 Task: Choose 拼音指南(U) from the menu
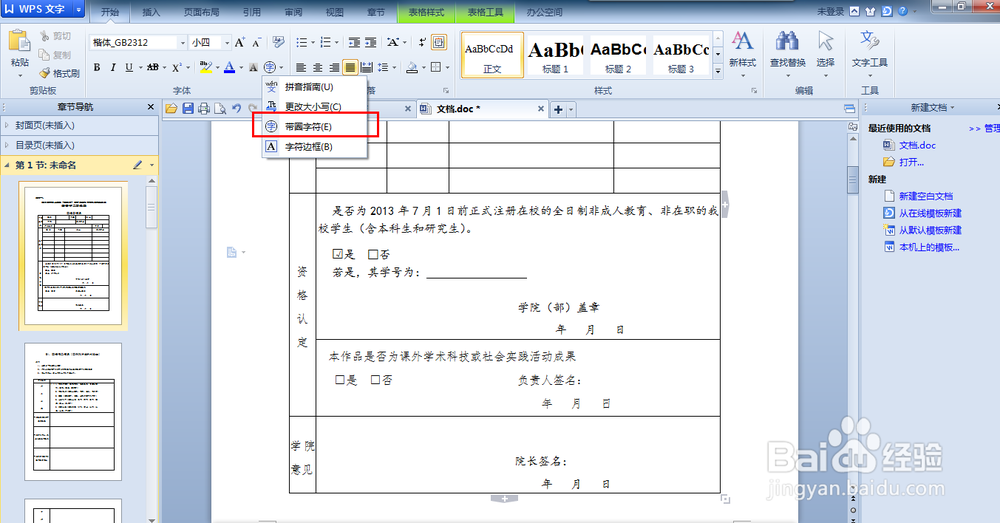315,87
